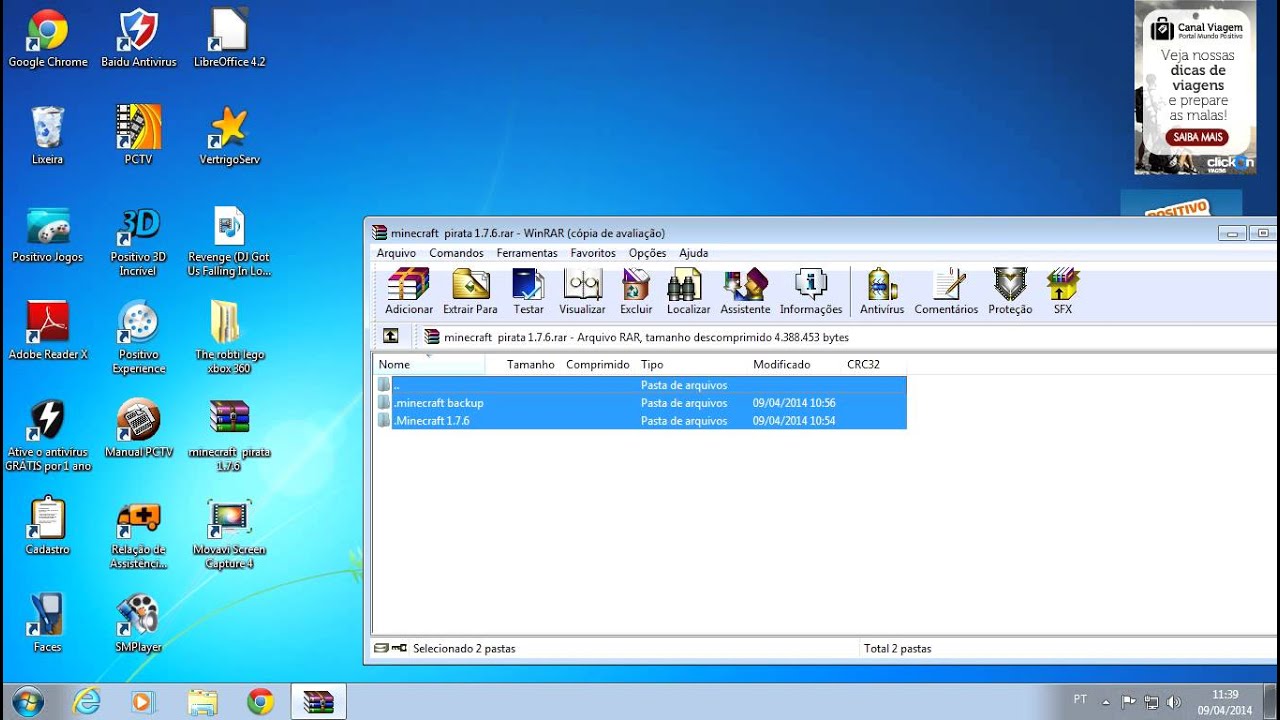The width and height of the screenshot is (1280, 720).
Task: Select the Positivo Jogos desktop icon
Action: click(47, 235)
